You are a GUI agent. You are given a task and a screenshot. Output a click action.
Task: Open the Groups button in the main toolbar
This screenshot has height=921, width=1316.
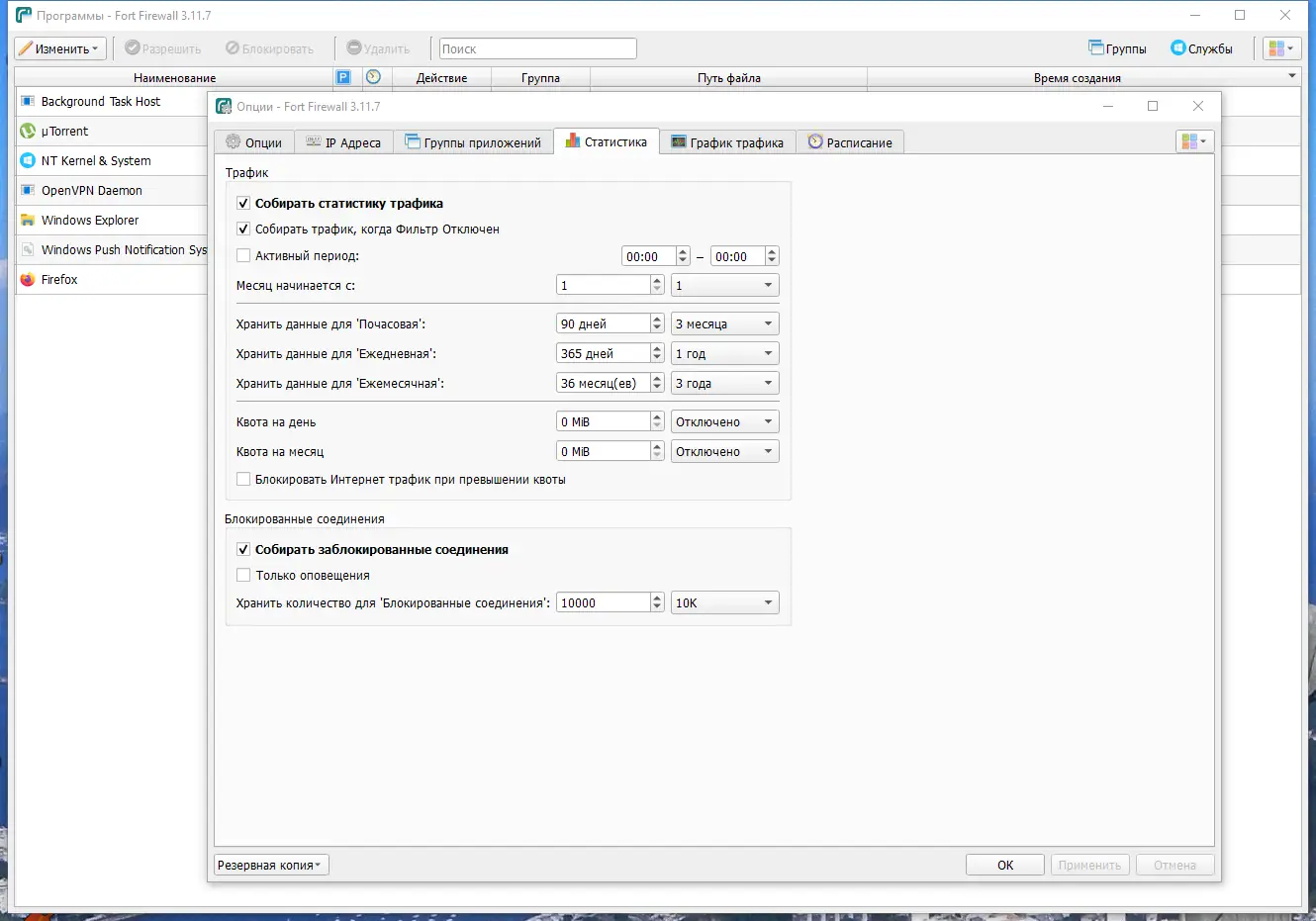point(1117,48)
